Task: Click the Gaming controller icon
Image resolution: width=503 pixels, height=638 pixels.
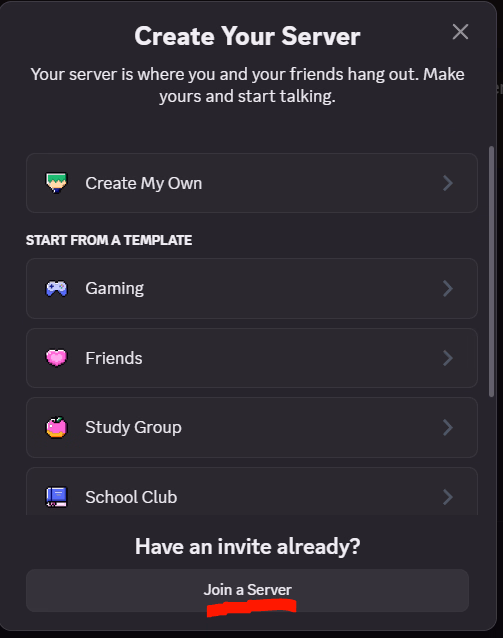Action: [x=56, y=288]
